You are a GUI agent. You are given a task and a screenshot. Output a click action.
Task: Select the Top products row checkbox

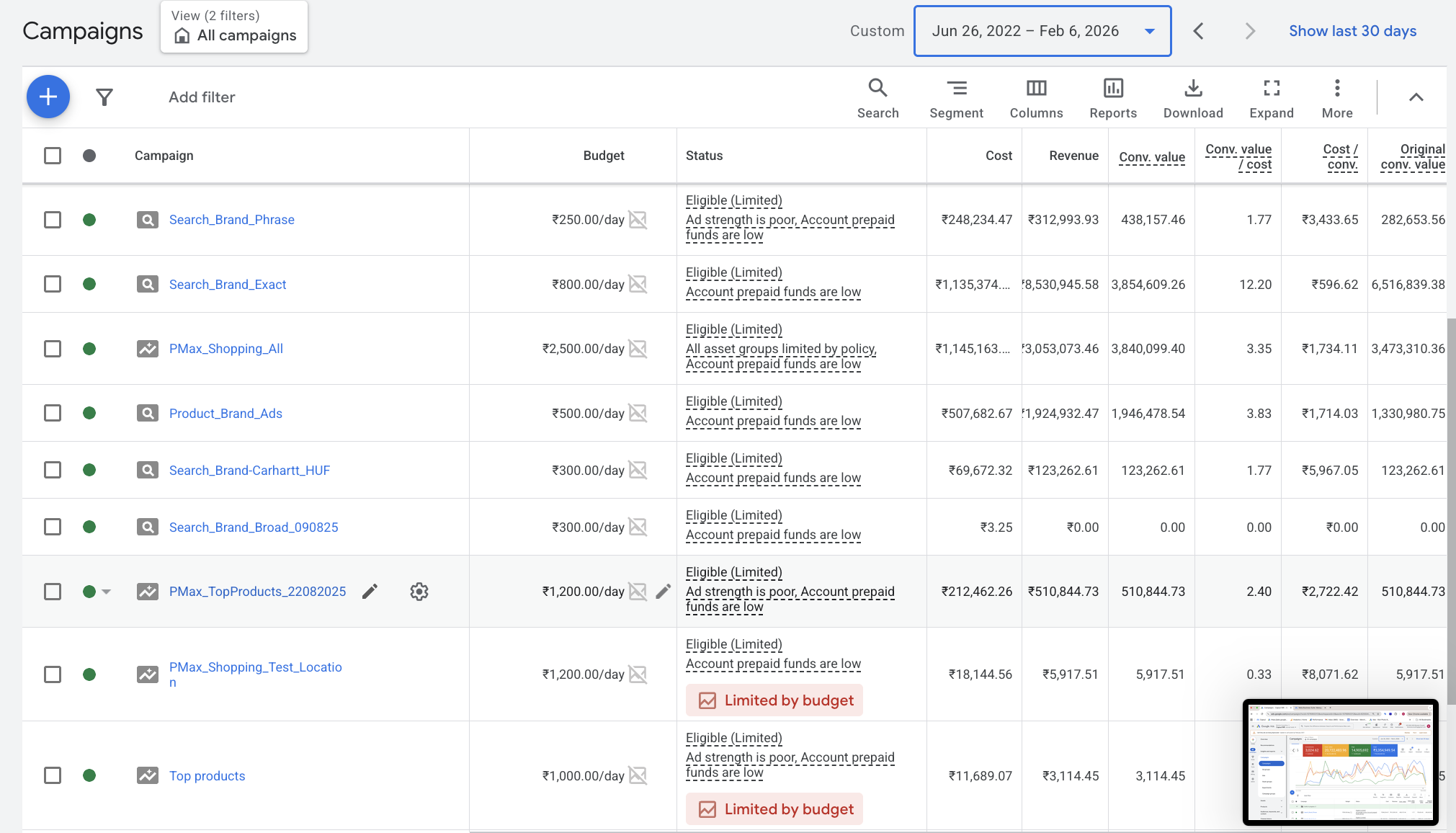[x=53, y=775]
